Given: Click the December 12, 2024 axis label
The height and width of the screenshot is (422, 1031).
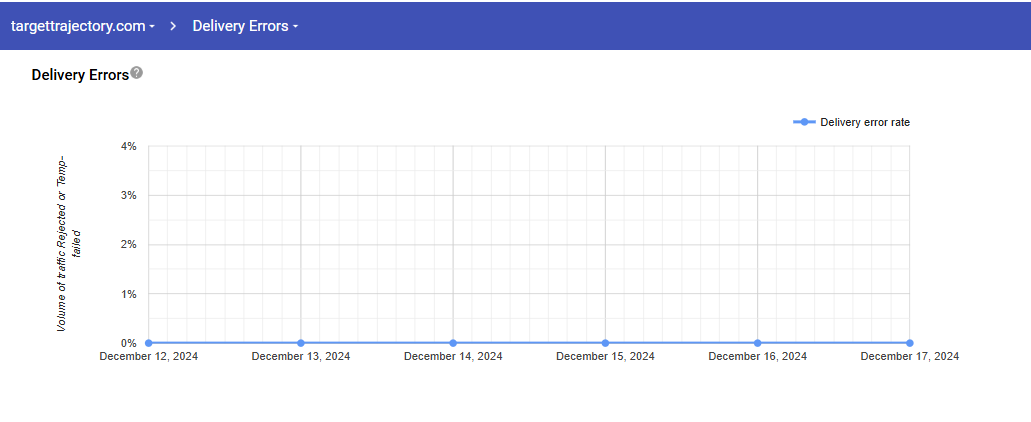Looking at the screenshot, I should (149, 356).
